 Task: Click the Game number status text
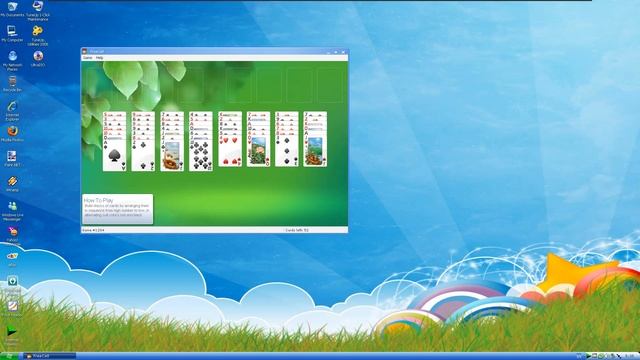click(x=93, y=230)
